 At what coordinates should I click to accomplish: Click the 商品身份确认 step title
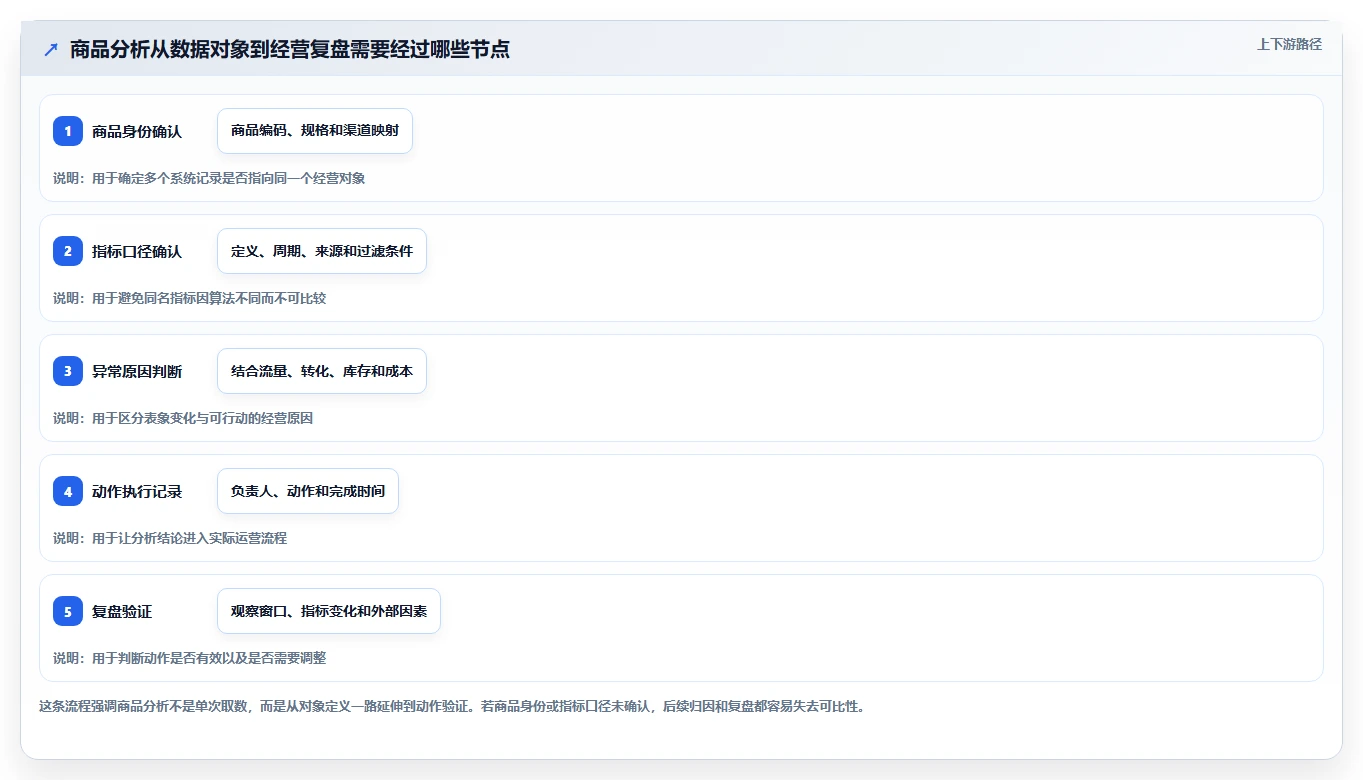click(137, 131)
